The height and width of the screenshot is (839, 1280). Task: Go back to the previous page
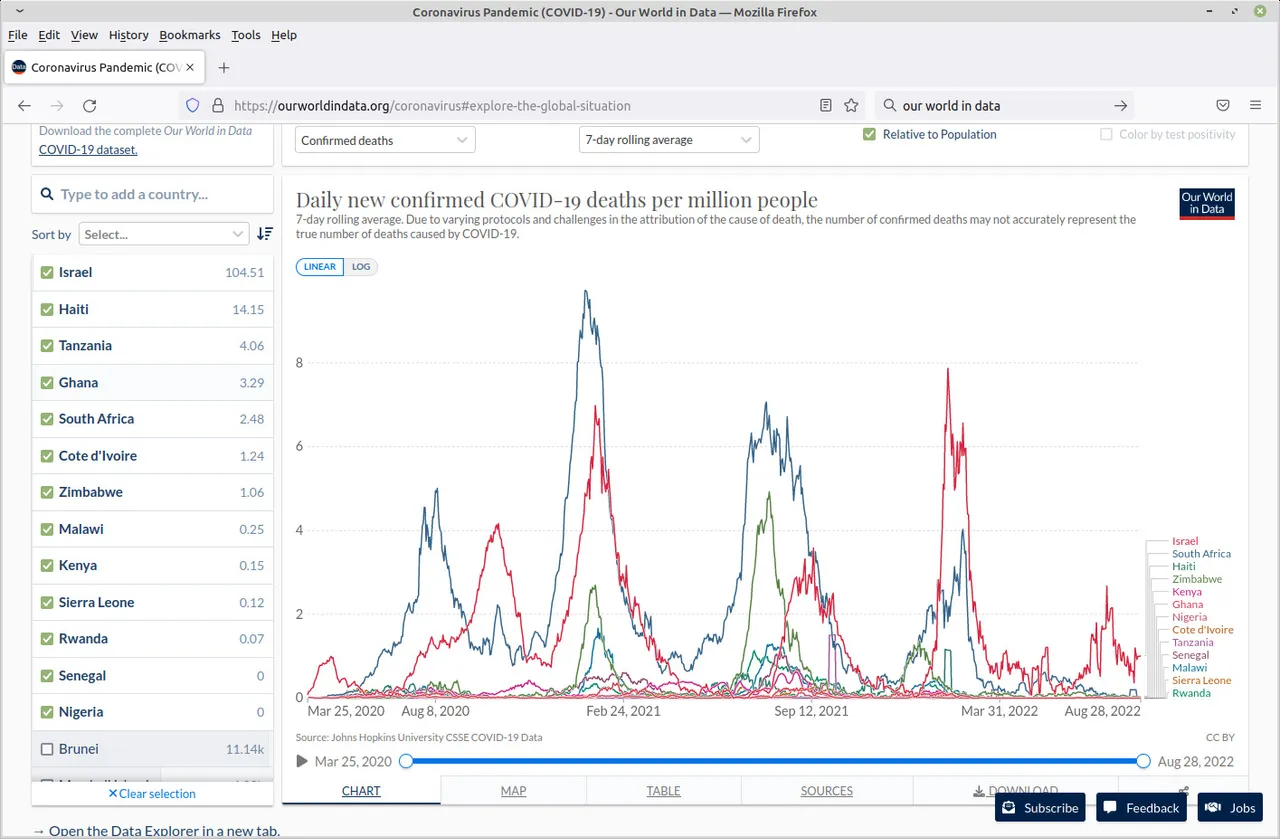[25, 105]
